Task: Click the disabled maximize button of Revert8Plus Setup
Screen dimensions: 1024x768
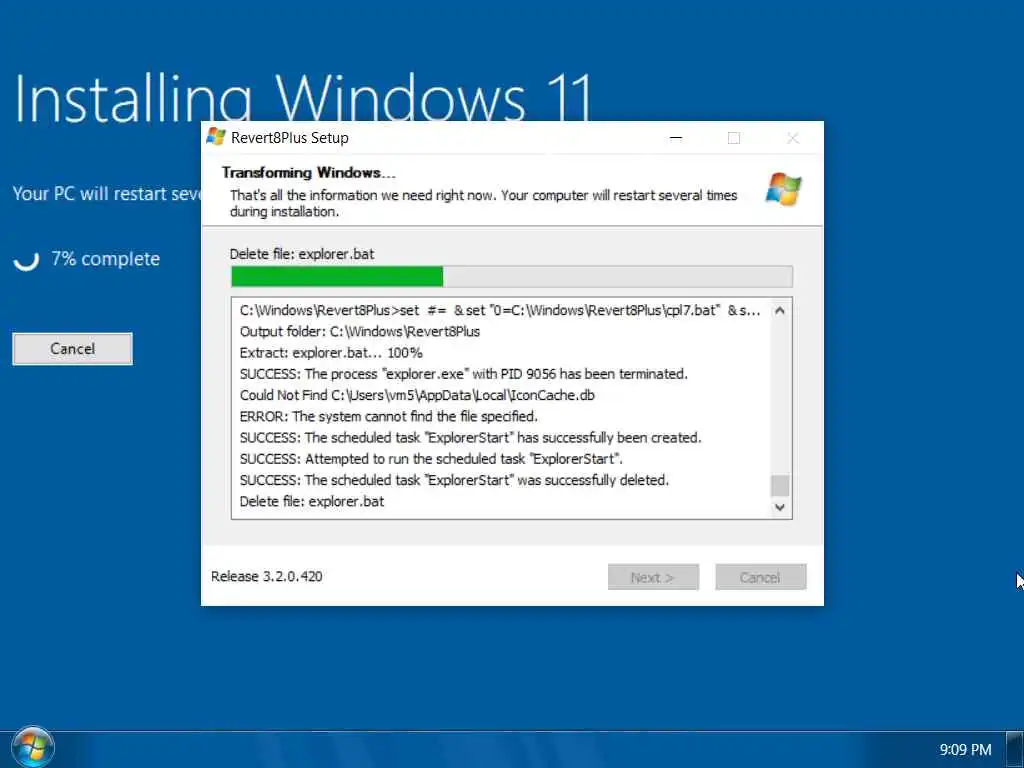Action: (734, 138)
